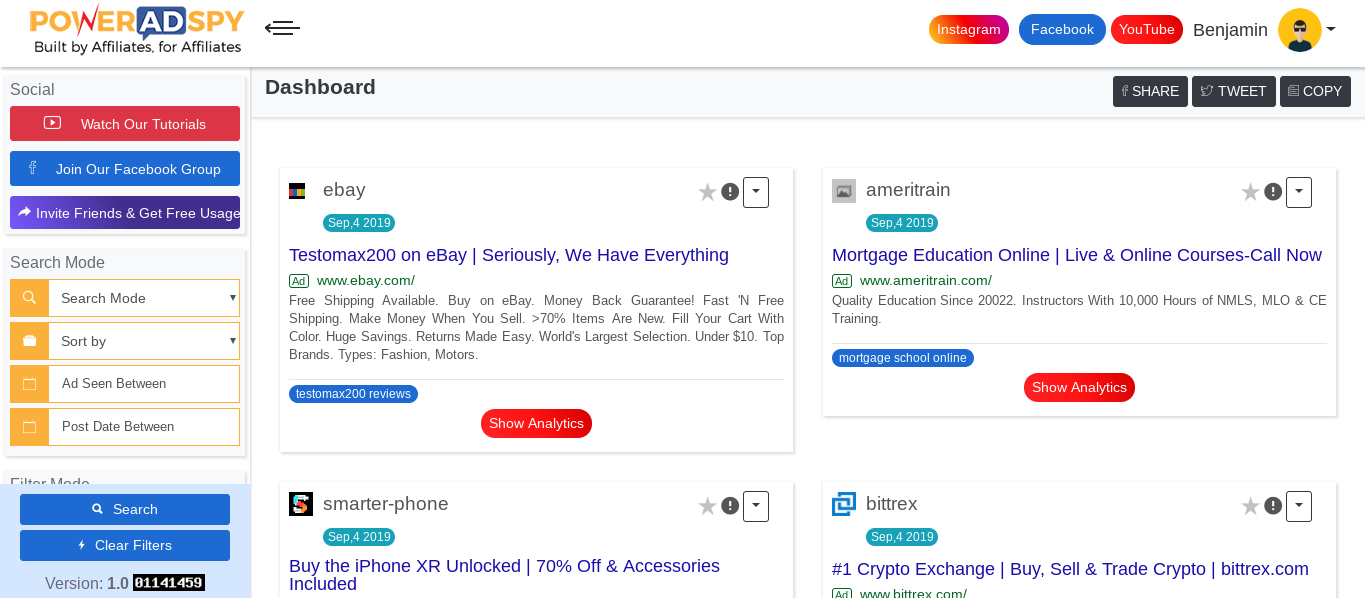Click the Clear Filters button
The width and height of the screenshot is (1365, 598).
125,545
